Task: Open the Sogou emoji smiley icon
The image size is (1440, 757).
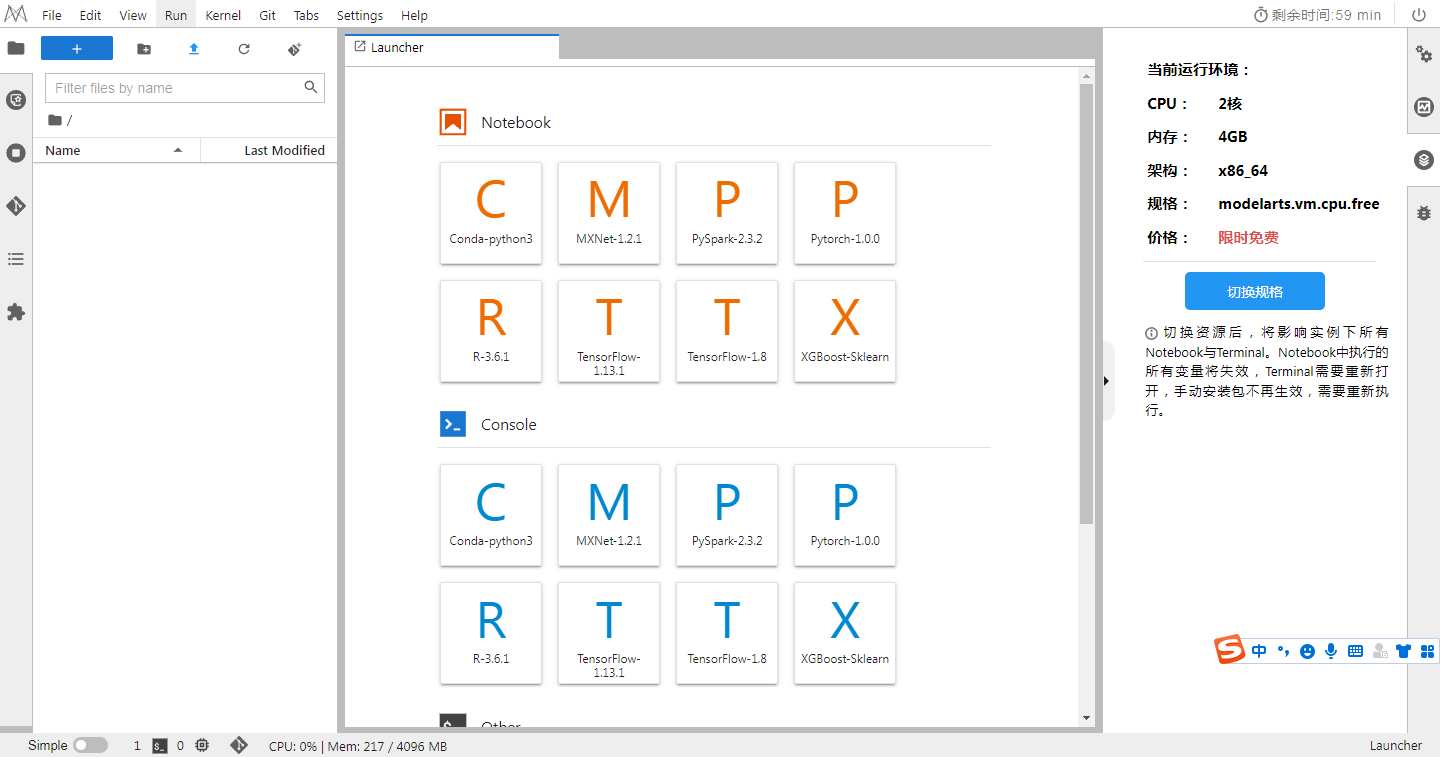Action: coord(1307,651)
